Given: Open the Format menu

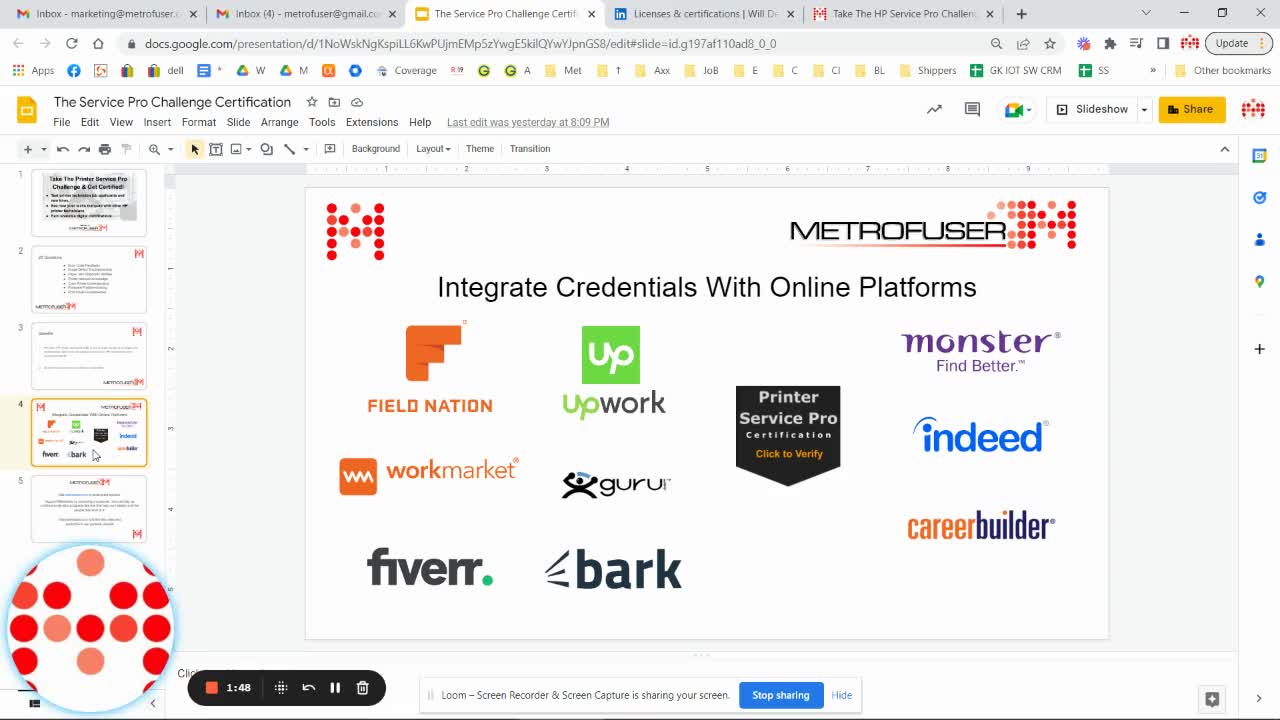Looking at the screenshot, I should click(x=199, y=122).
